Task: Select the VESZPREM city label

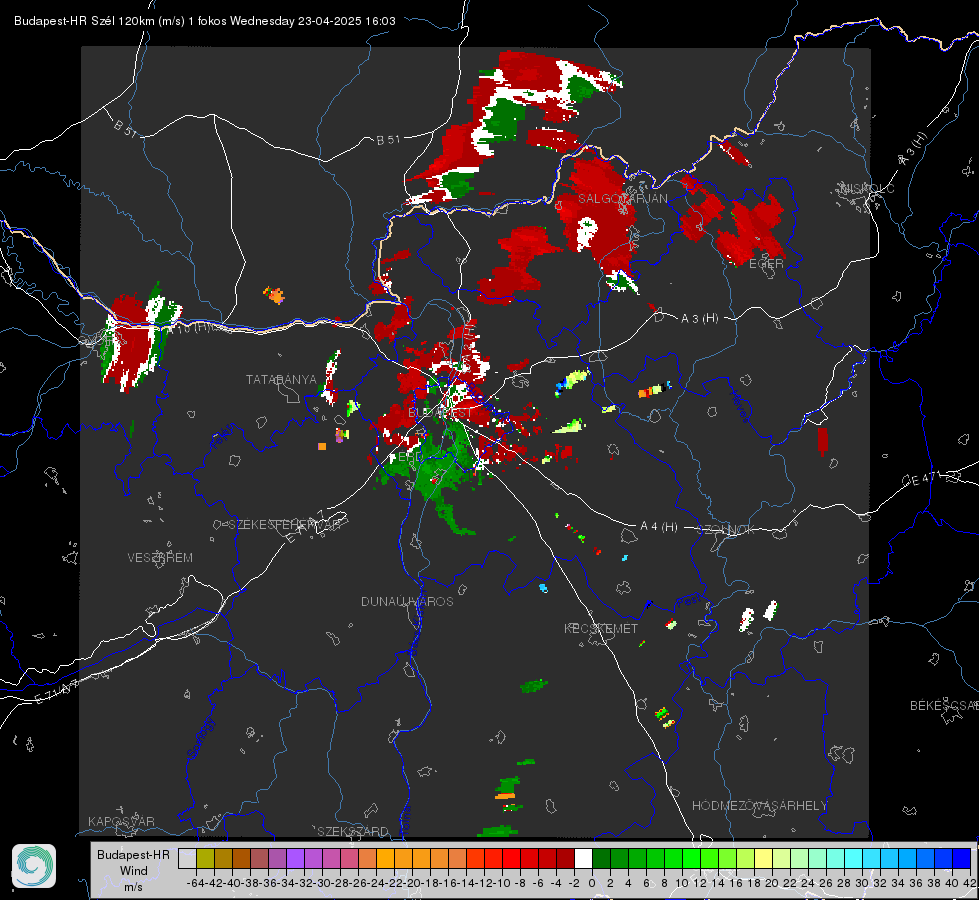Action: (160, 557)
